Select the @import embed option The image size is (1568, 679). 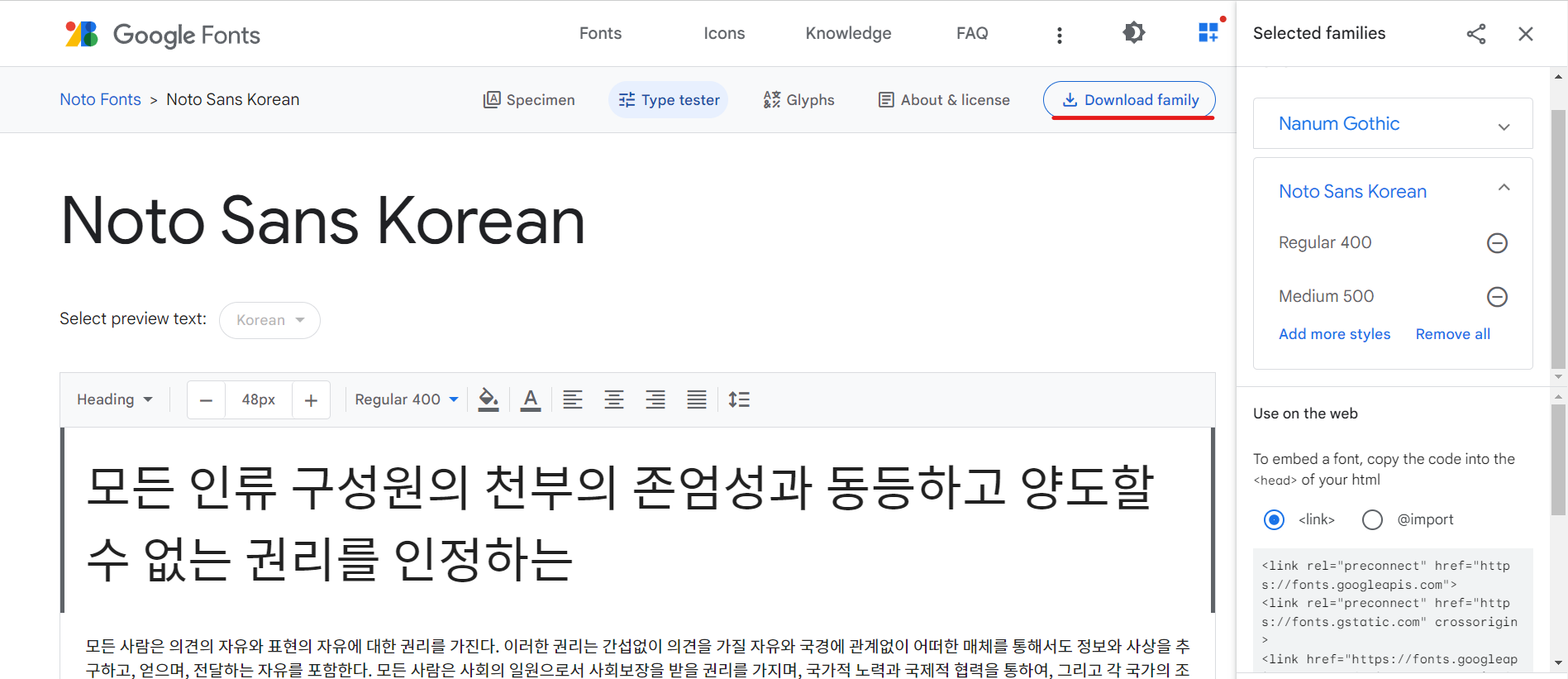pos(1372,519)
